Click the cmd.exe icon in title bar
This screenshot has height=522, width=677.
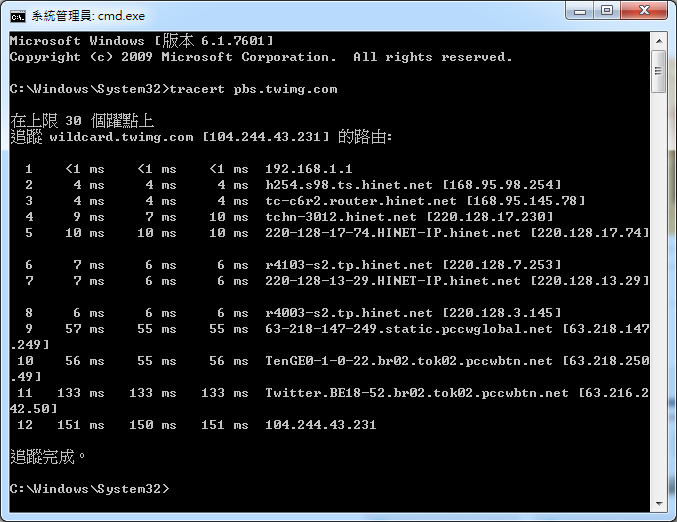(x=18, y=16)
